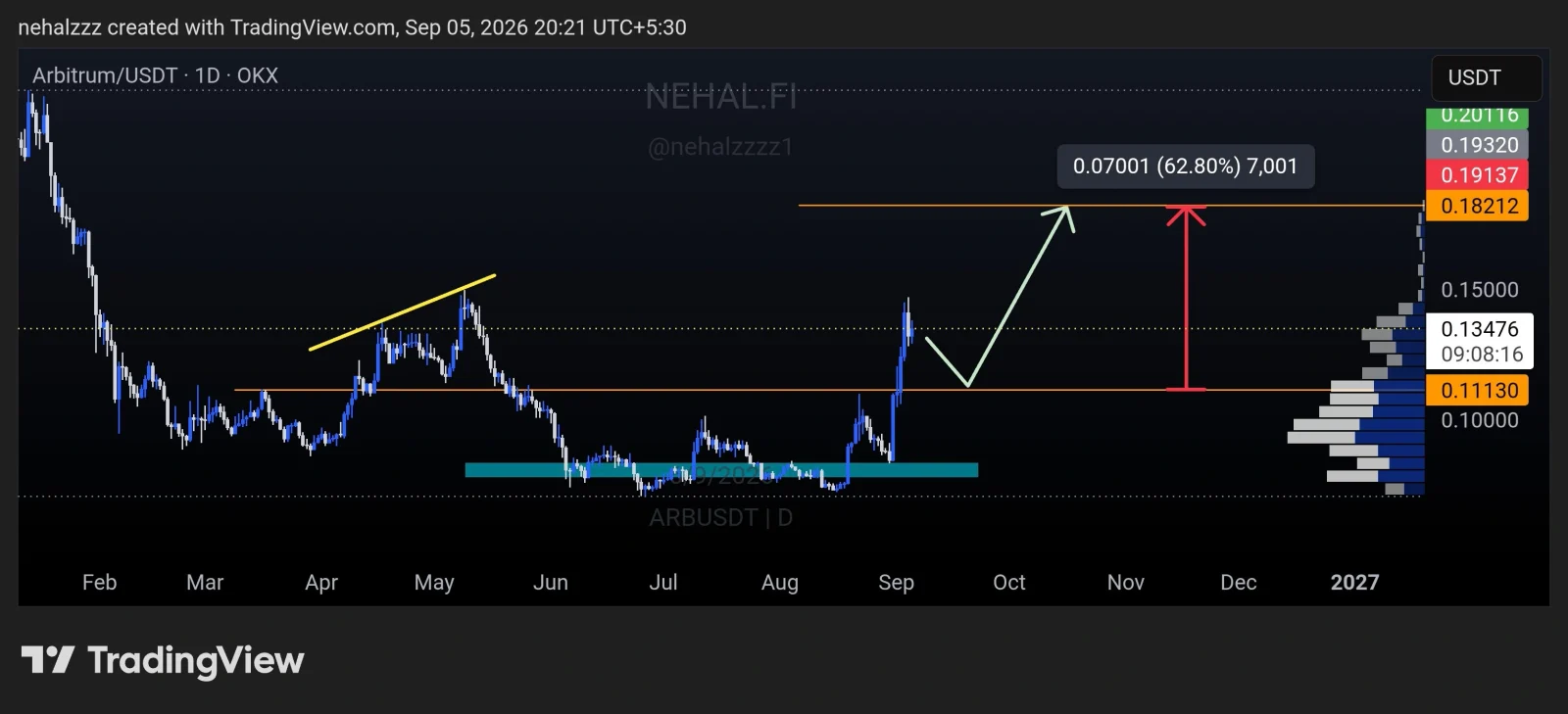The height and width of the screenshot is (714, 1568).
Task: Select the yellow trendline drawing
Action: coord(403,312)
